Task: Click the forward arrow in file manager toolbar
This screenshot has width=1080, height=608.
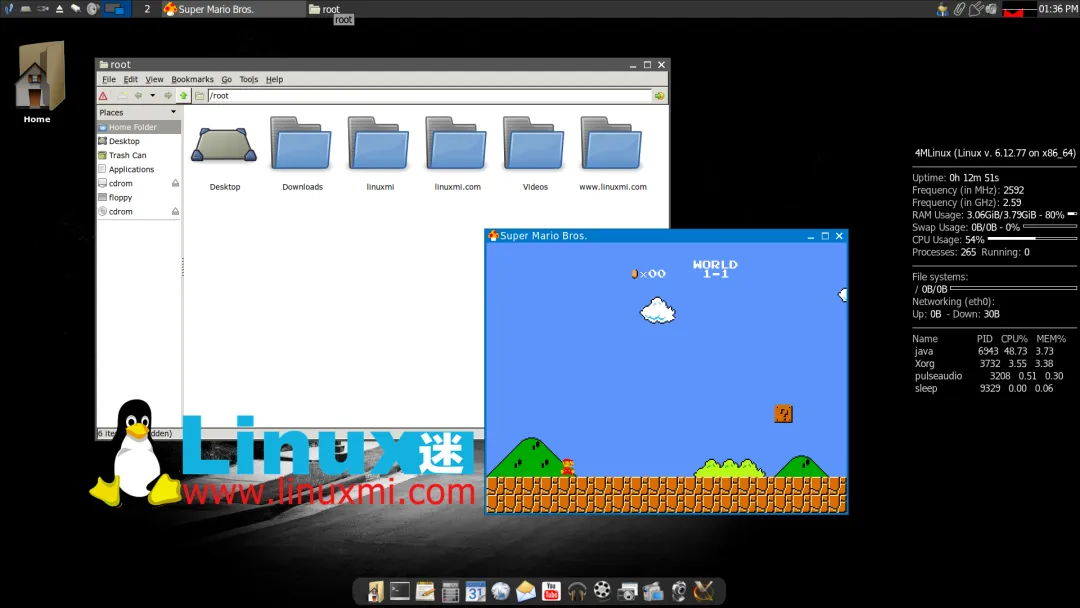Action: point(168,96)
